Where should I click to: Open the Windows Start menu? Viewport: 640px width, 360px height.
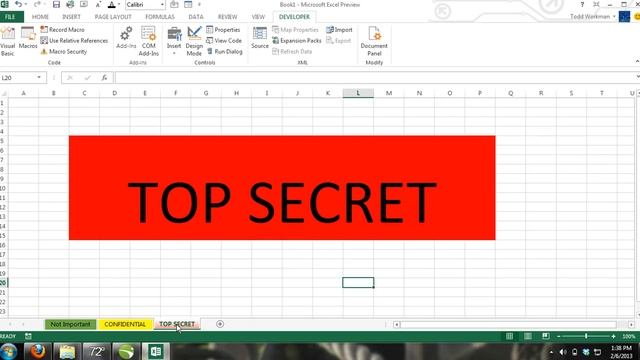pyautogui.click(x=9, y=351)
